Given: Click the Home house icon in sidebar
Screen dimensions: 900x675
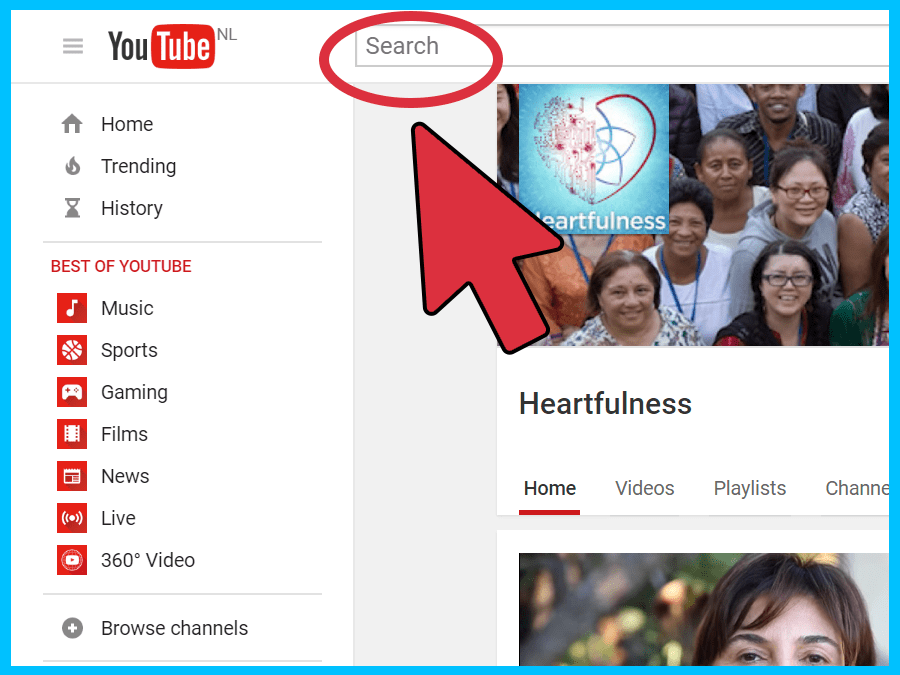Looking at the screenshot, I should (x=72, y=124).
